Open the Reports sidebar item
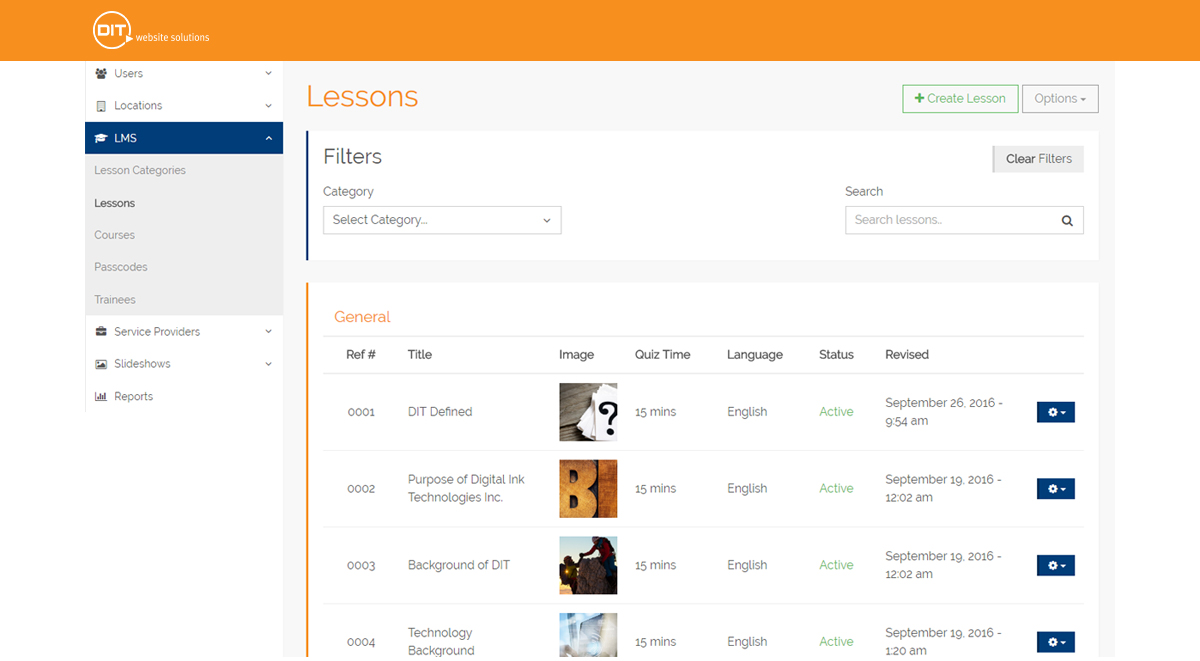The image size is (1200, 661). tap(133, 397)
